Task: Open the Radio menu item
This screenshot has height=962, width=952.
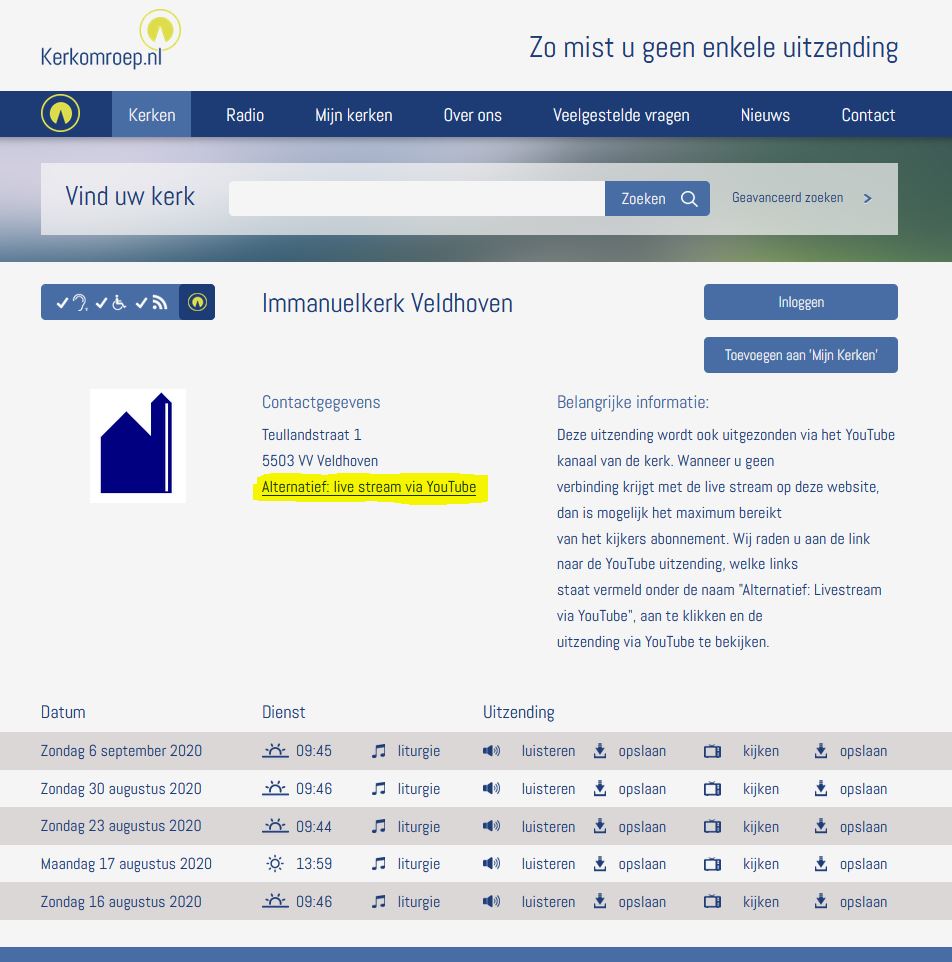Action: [245, 115]
